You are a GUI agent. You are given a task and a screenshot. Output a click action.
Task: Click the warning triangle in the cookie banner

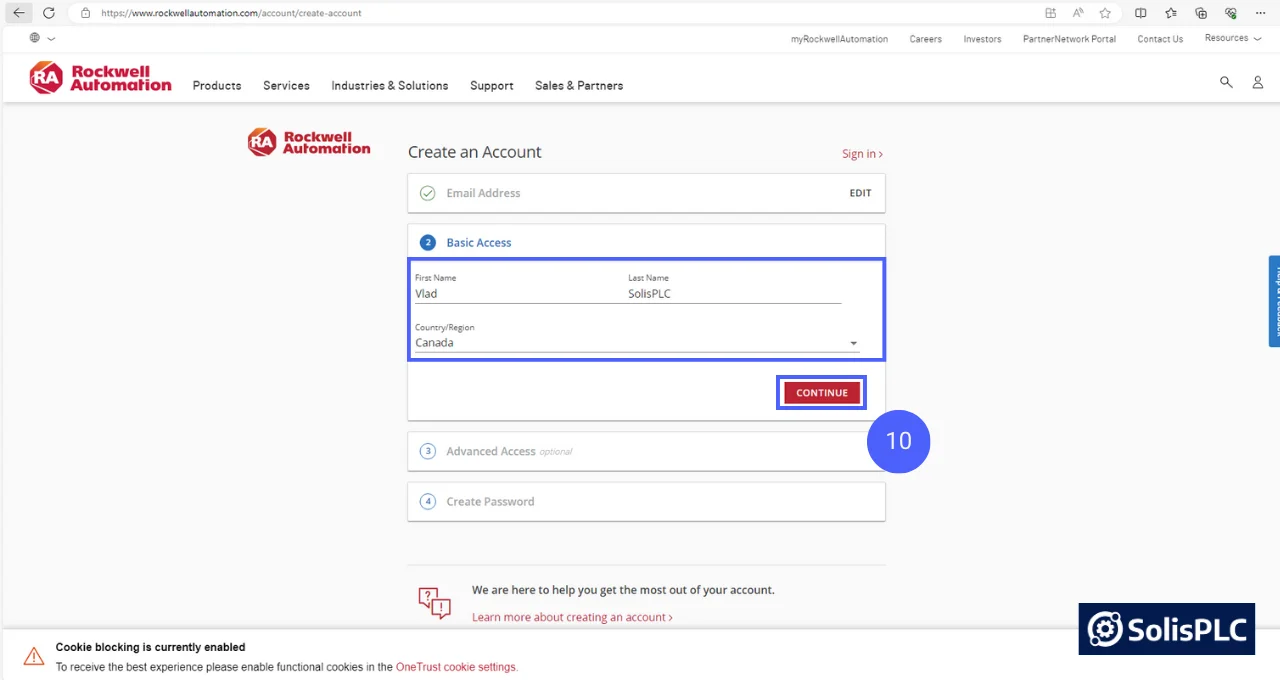(33, 656)
